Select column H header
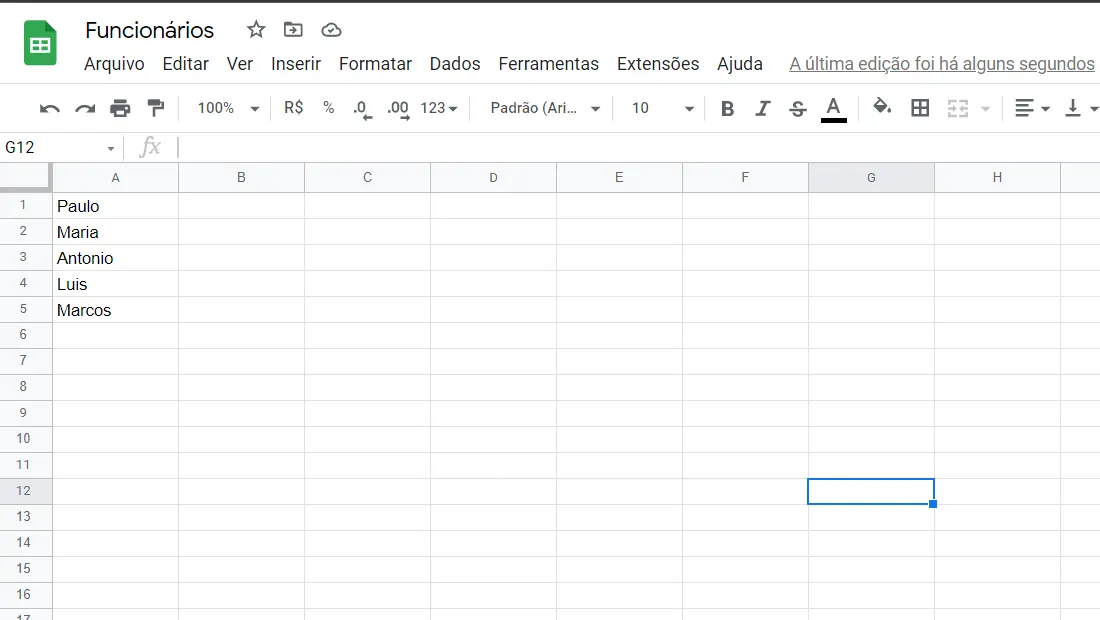Screen dimensions: 1100x620 click(997, 177)
